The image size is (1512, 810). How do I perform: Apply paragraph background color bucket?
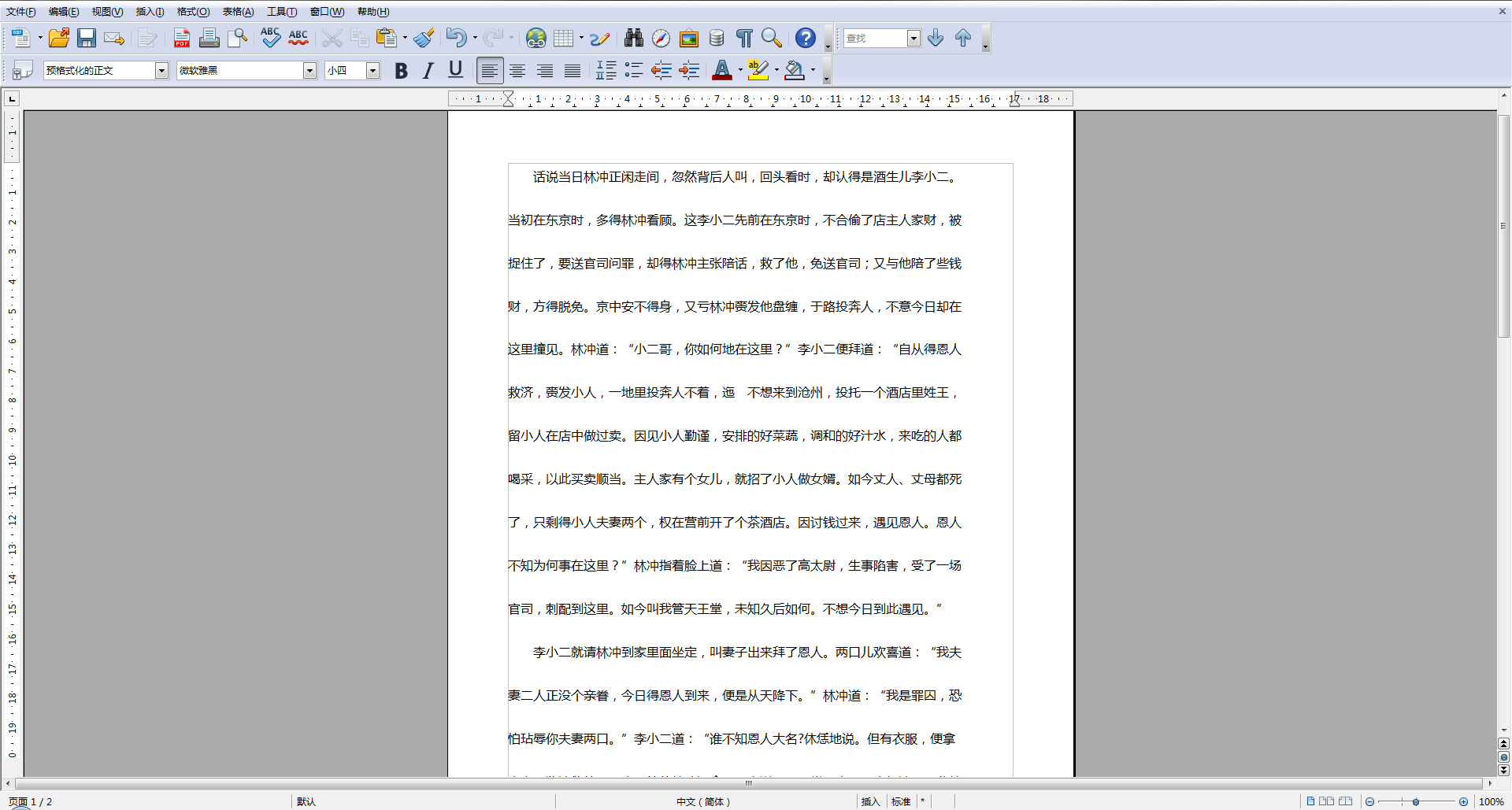(795, 70)
